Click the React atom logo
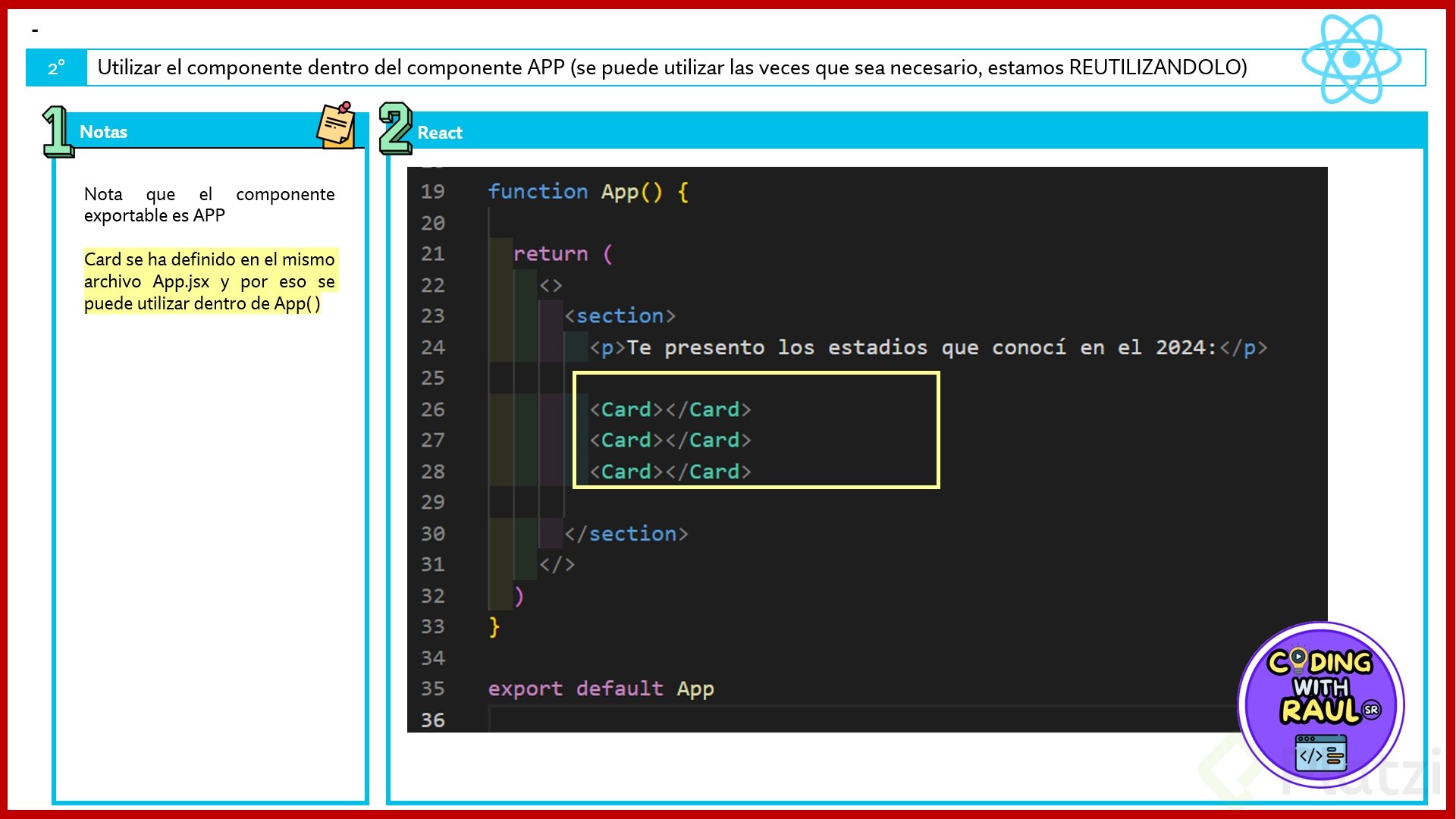This screenshot has width=1456, height=819. (1351, 59)
